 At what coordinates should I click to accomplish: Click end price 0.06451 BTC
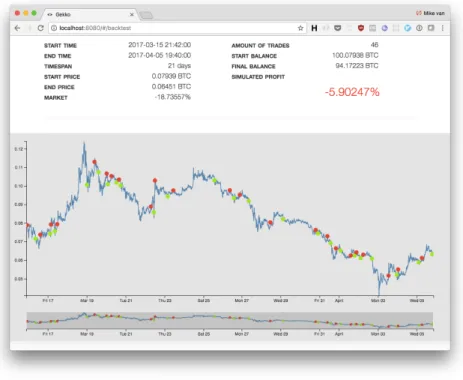(171, 86)
